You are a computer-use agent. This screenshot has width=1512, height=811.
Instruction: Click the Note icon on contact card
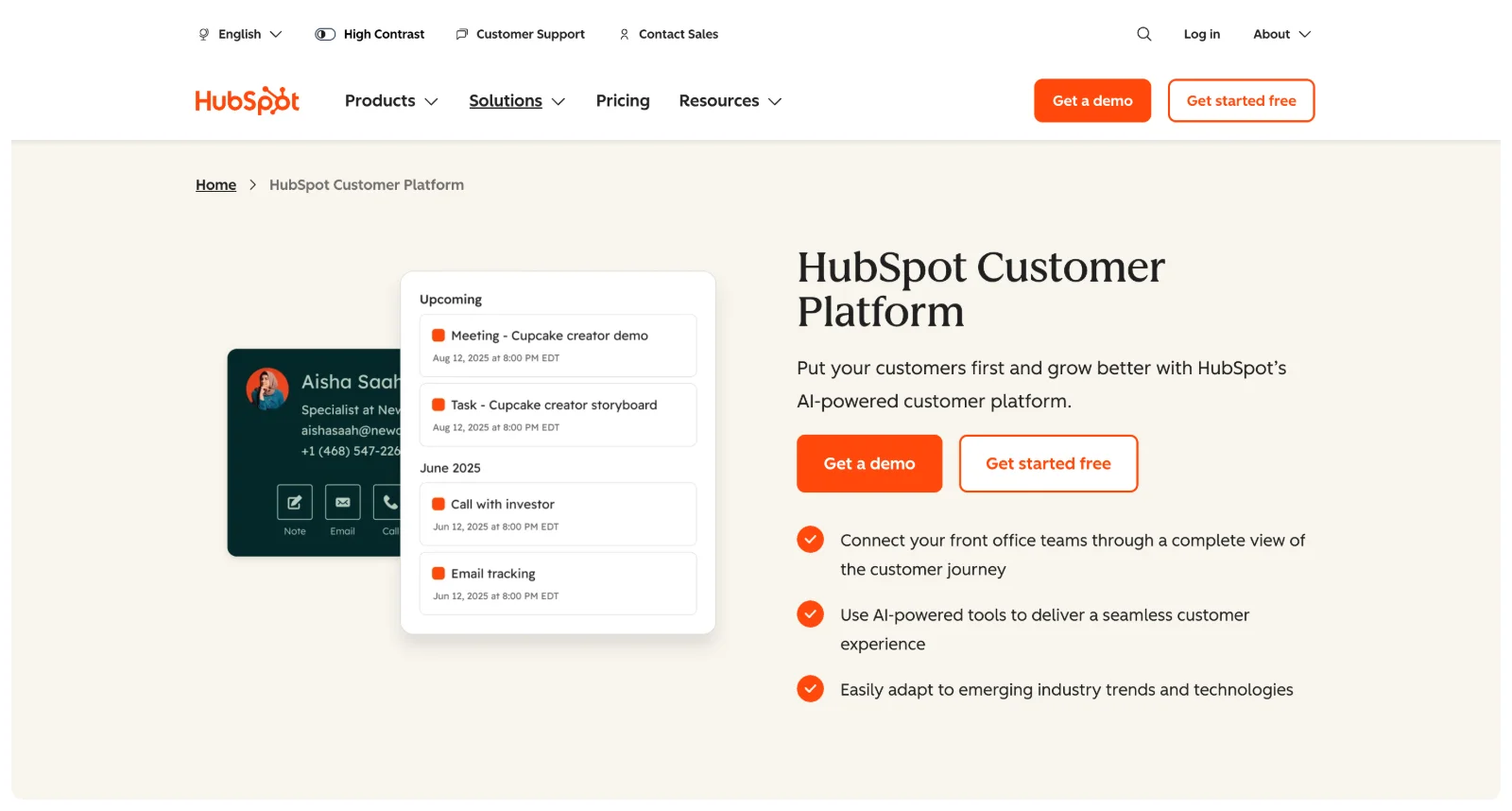(295, 502)
